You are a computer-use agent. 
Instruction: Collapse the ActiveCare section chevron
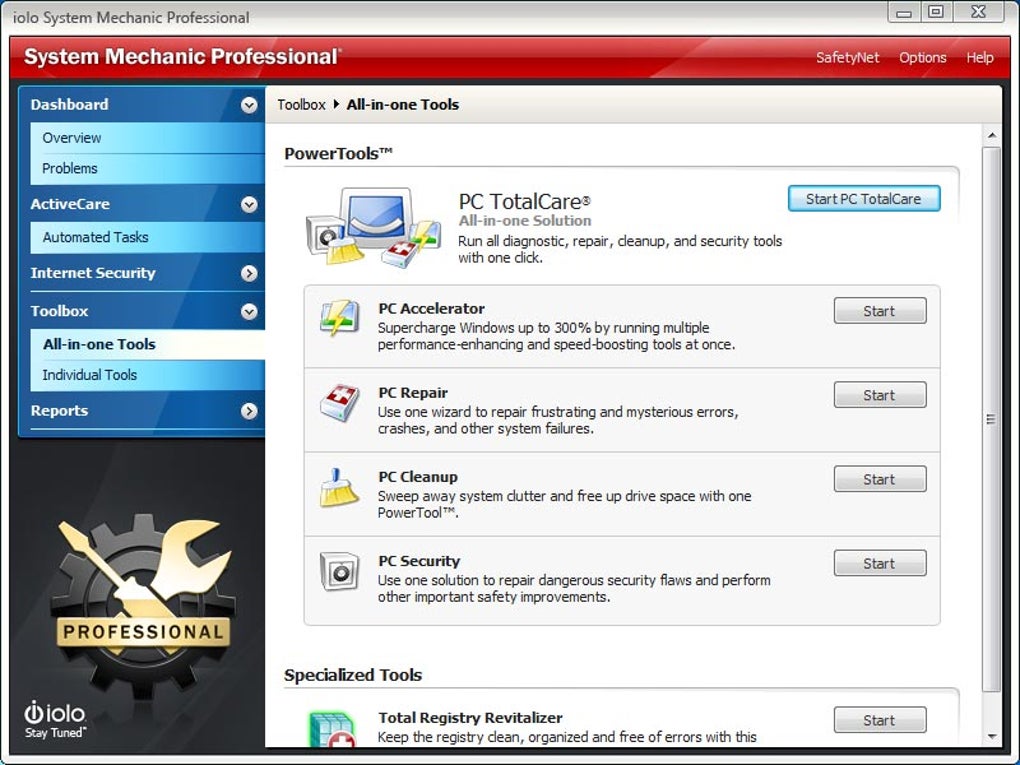(248, 204)
